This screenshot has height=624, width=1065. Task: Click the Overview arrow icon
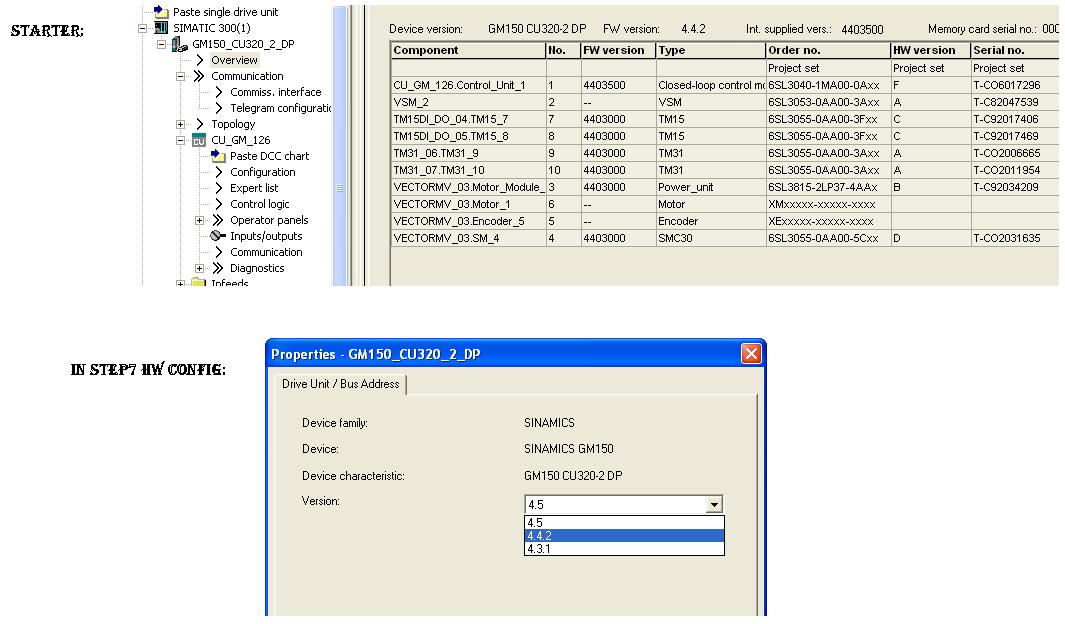pos(200,60)
